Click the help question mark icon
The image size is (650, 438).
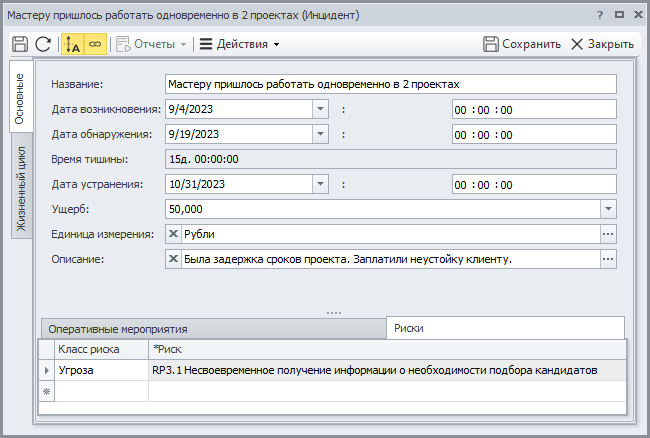599,16
